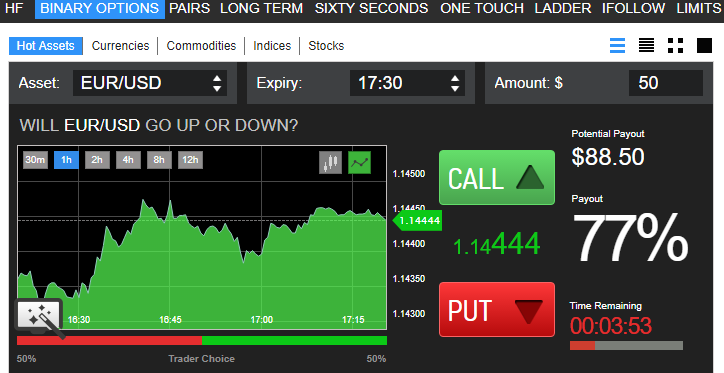Click the $88.50 potential payout value
724x373 pixels.
pyautogui.click(x=608, y=157)
